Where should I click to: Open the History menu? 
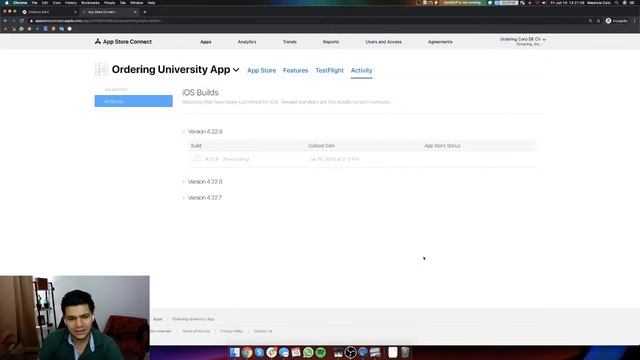[x=71, y=2]
